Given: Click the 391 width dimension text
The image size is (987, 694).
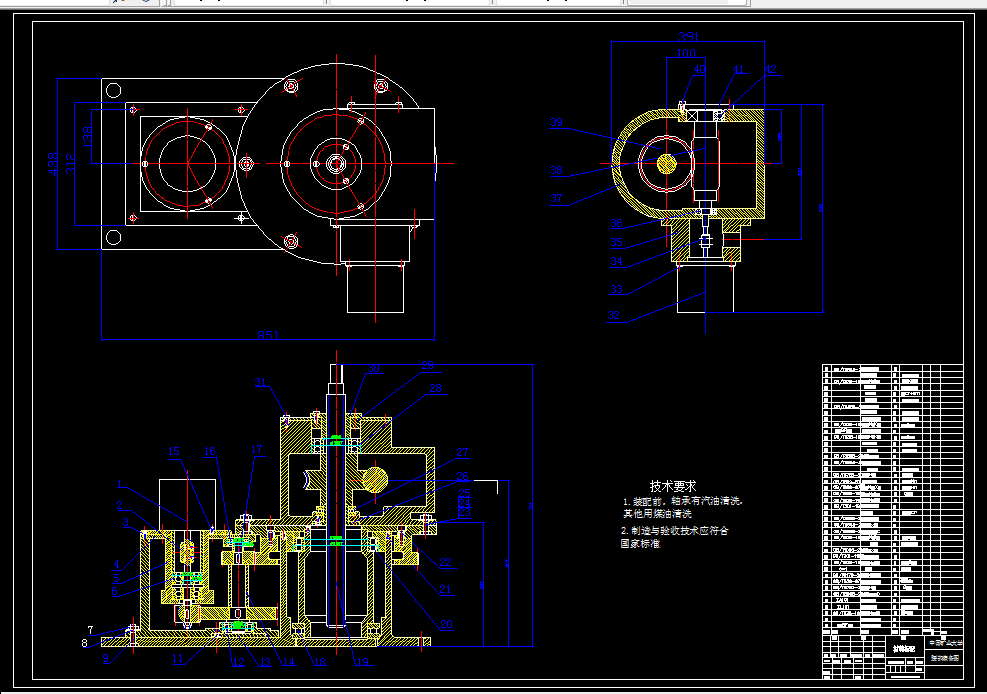Looking at the screenshot, I should (x=688, y=36).
